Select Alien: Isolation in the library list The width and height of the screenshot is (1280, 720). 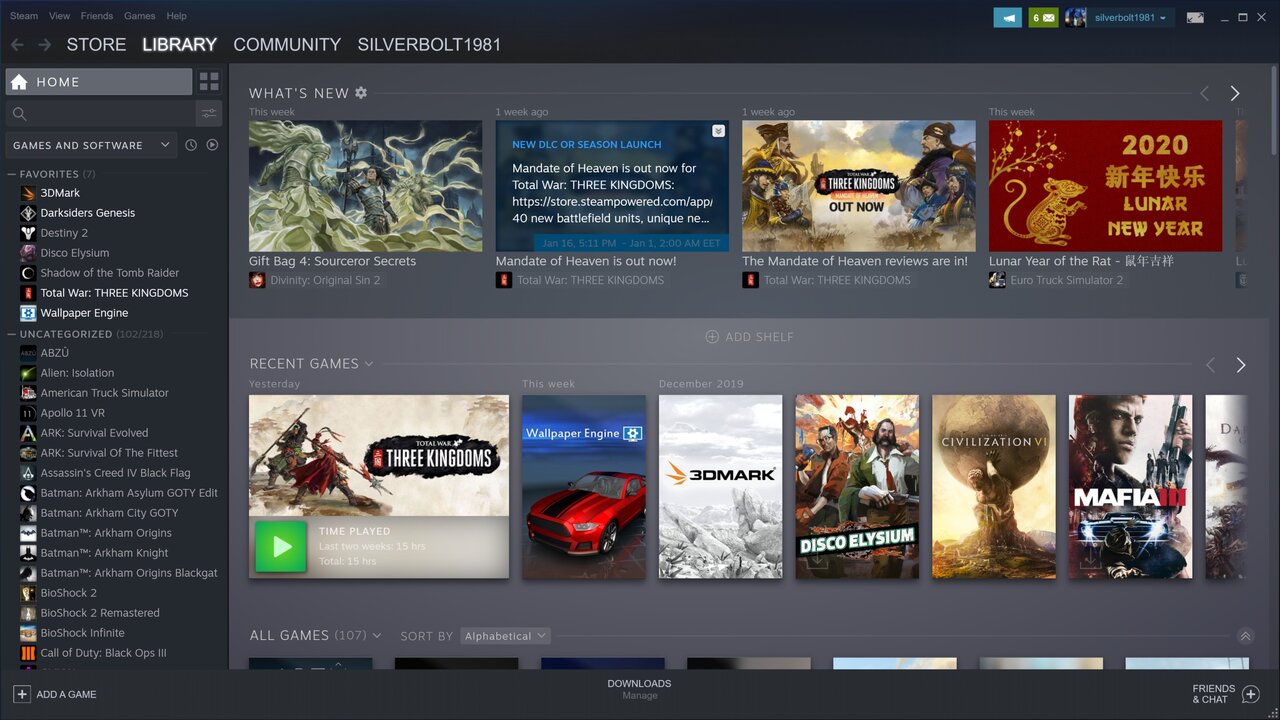[x=77, y=373]
